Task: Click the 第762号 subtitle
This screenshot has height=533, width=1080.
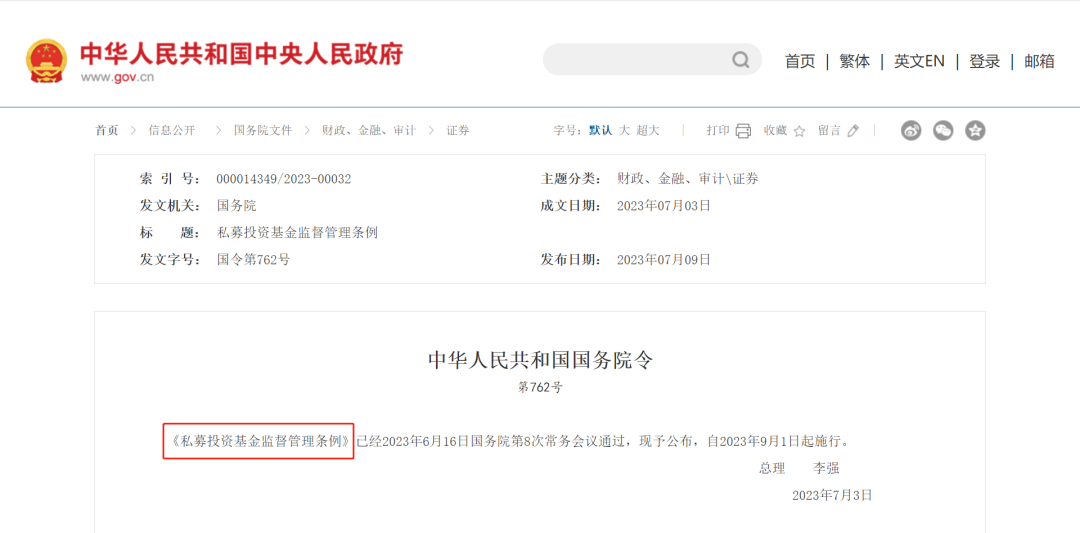Action: click(540, 388)
